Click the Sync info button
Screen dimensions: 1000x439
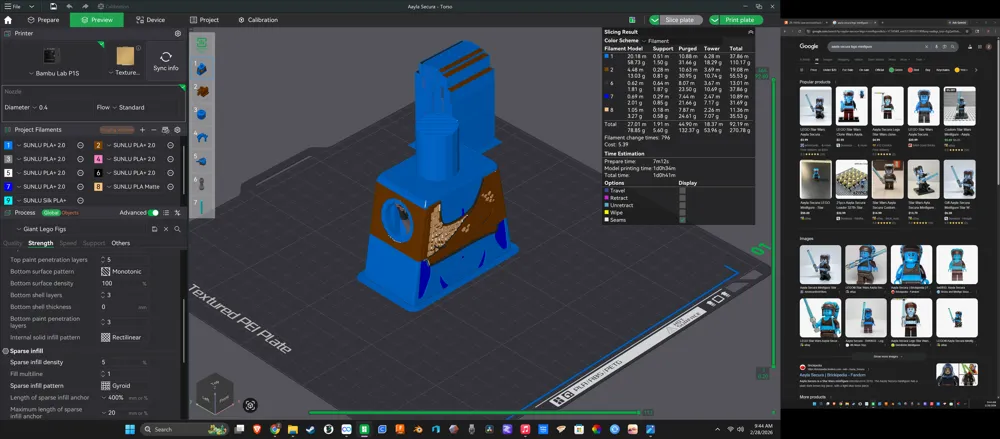point(166,61)
